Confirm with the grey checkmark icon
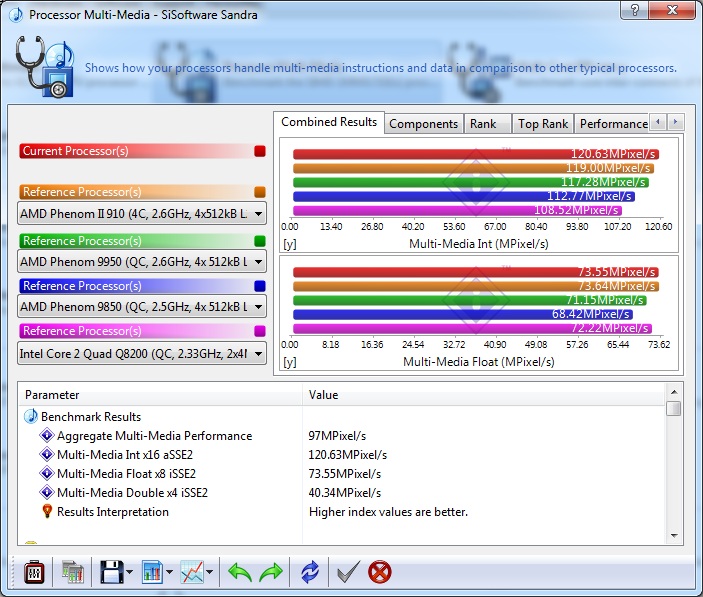Image resolution: width=703 pixels, height=597 pixels. [348, 572]
